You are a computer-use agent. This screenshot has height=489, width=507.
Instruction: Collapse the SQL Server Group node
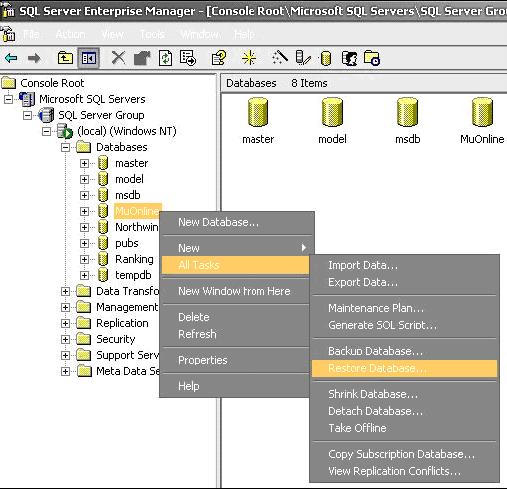pos(27,115)
